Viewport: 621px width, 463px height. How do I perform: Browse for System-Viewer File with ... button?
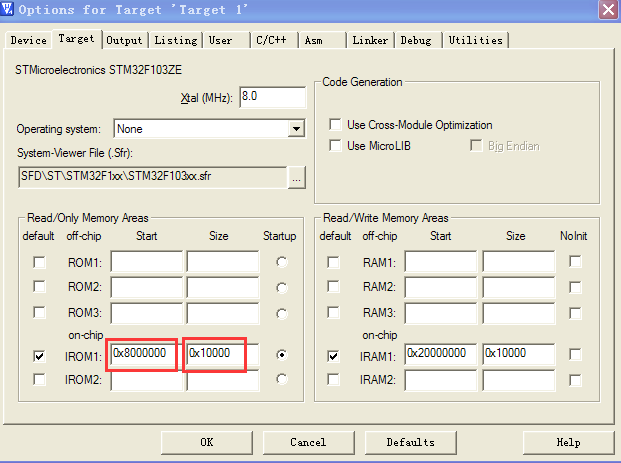tap(296, 177)
